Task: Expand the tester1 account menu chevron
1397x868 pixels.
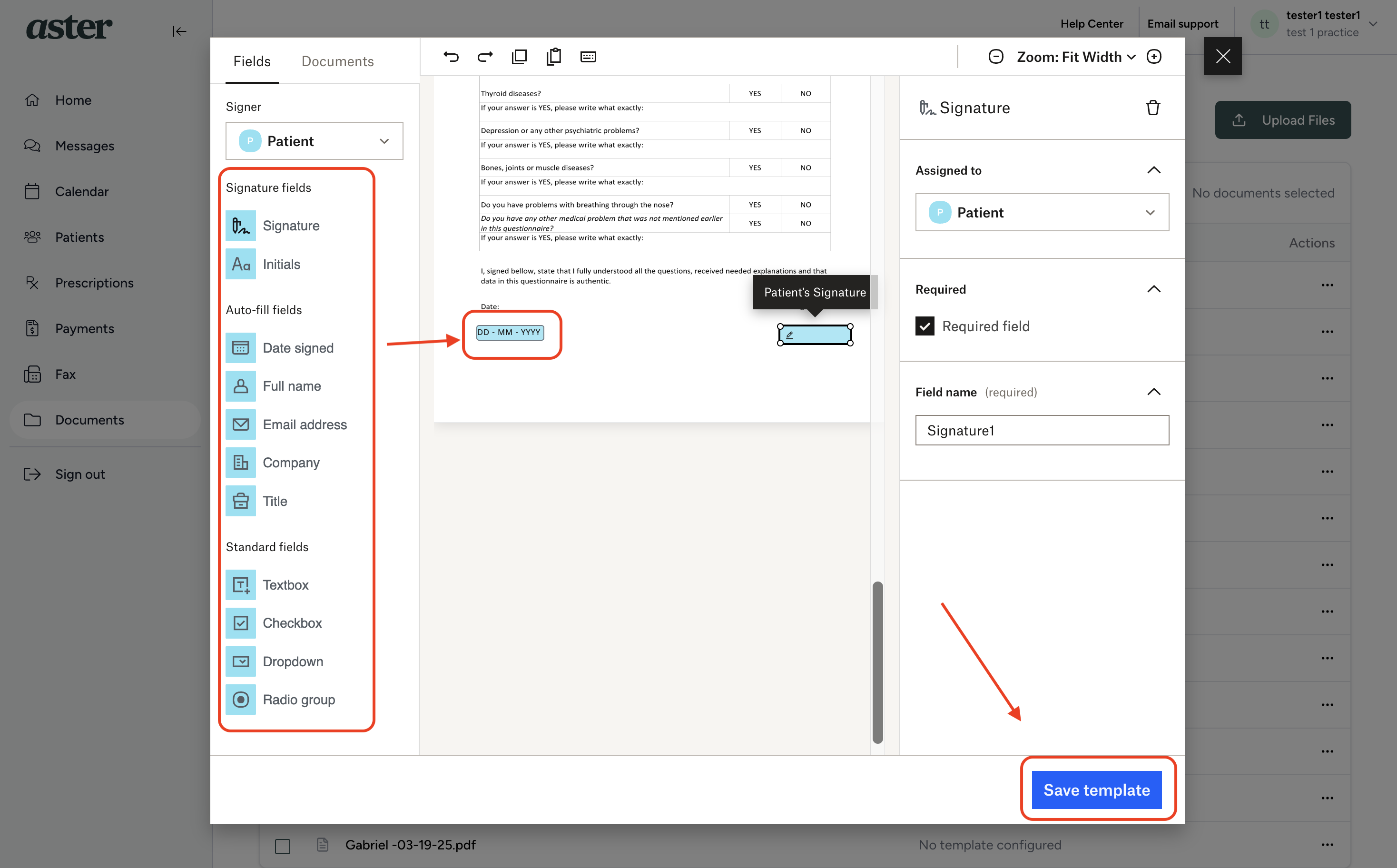Action: click(x=1373, y=24)
